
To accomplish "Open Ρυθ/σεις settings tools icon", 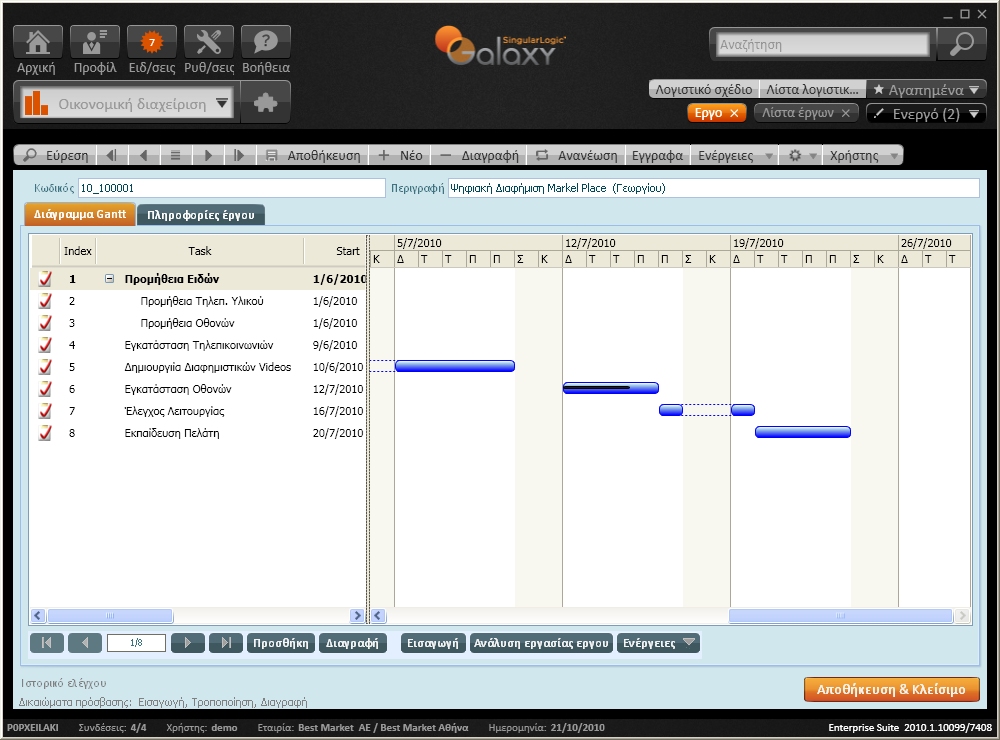I will pos(209,42).
